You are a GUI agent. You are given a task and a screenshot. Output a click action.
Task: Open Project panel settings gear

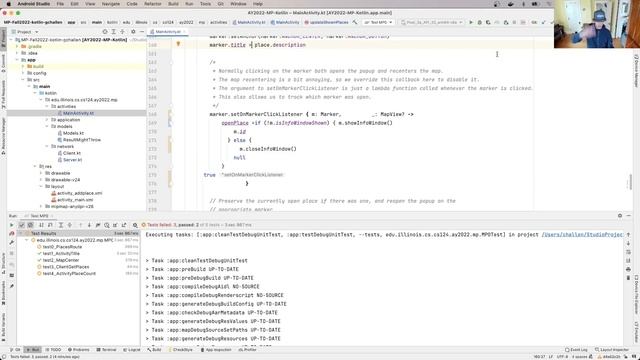[x=133, y=32]
